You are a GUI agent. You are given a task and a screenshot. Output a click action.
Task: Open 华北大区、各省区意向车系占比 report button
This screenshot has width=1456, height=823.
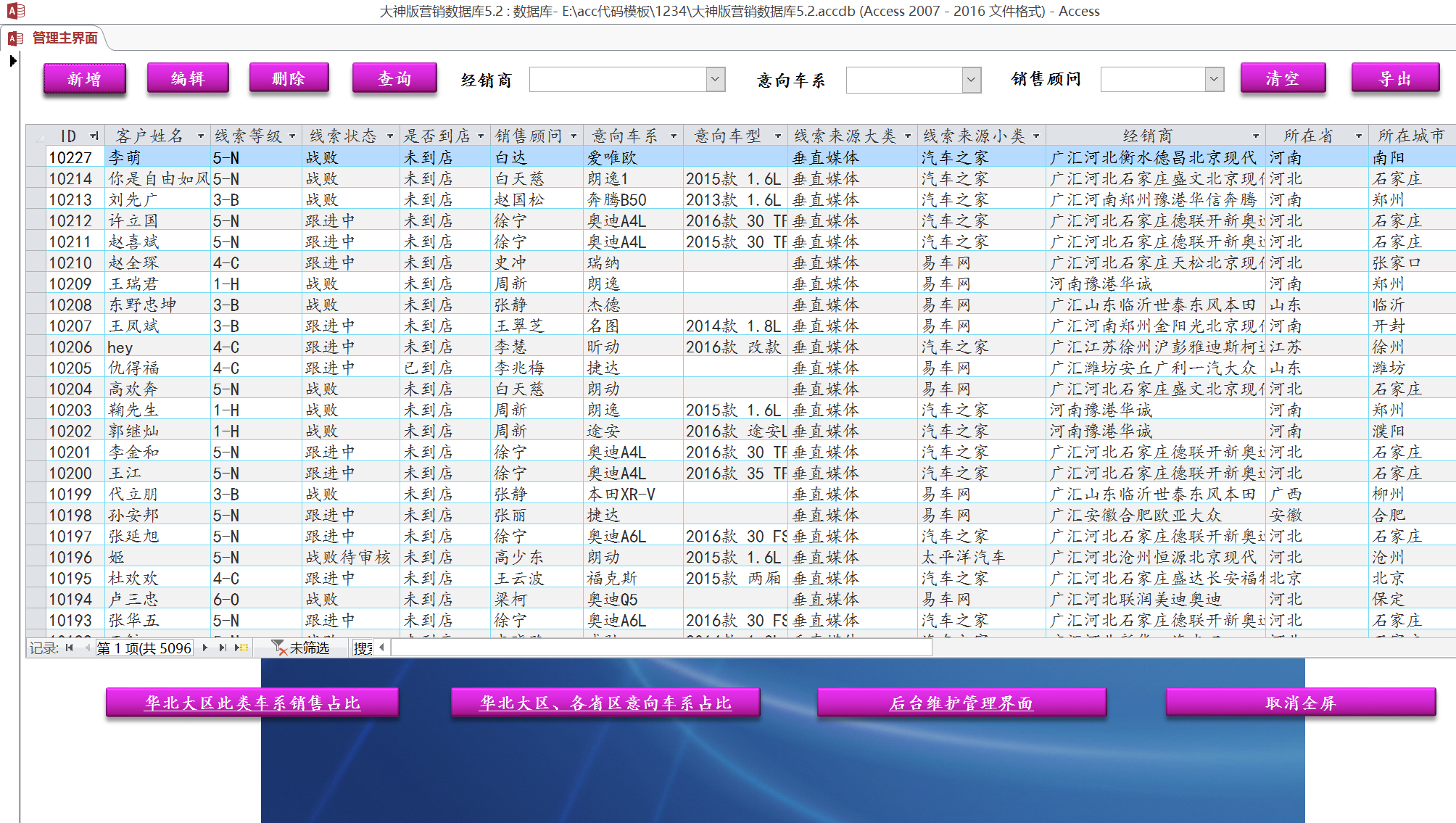[x=605, y=703]
